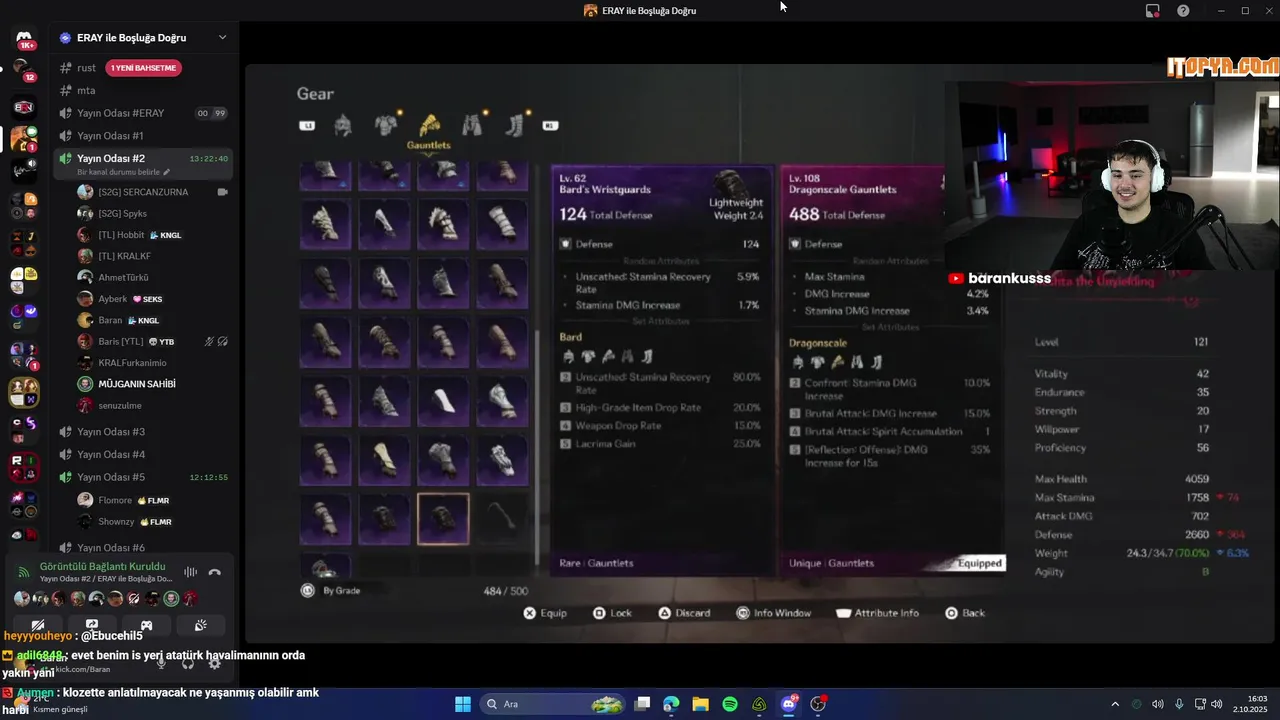
Task: Join voice channel Yayın Odası #1
Action: tap(143, 136)
